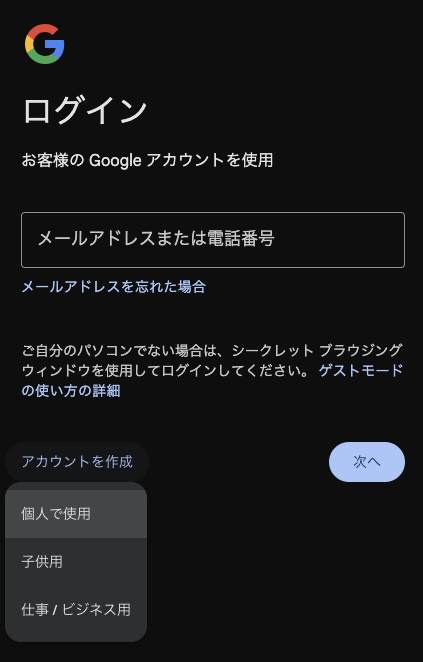Open the ゲストモードの使い方の詳細 link
423x662 pixels.
[361, 371]
